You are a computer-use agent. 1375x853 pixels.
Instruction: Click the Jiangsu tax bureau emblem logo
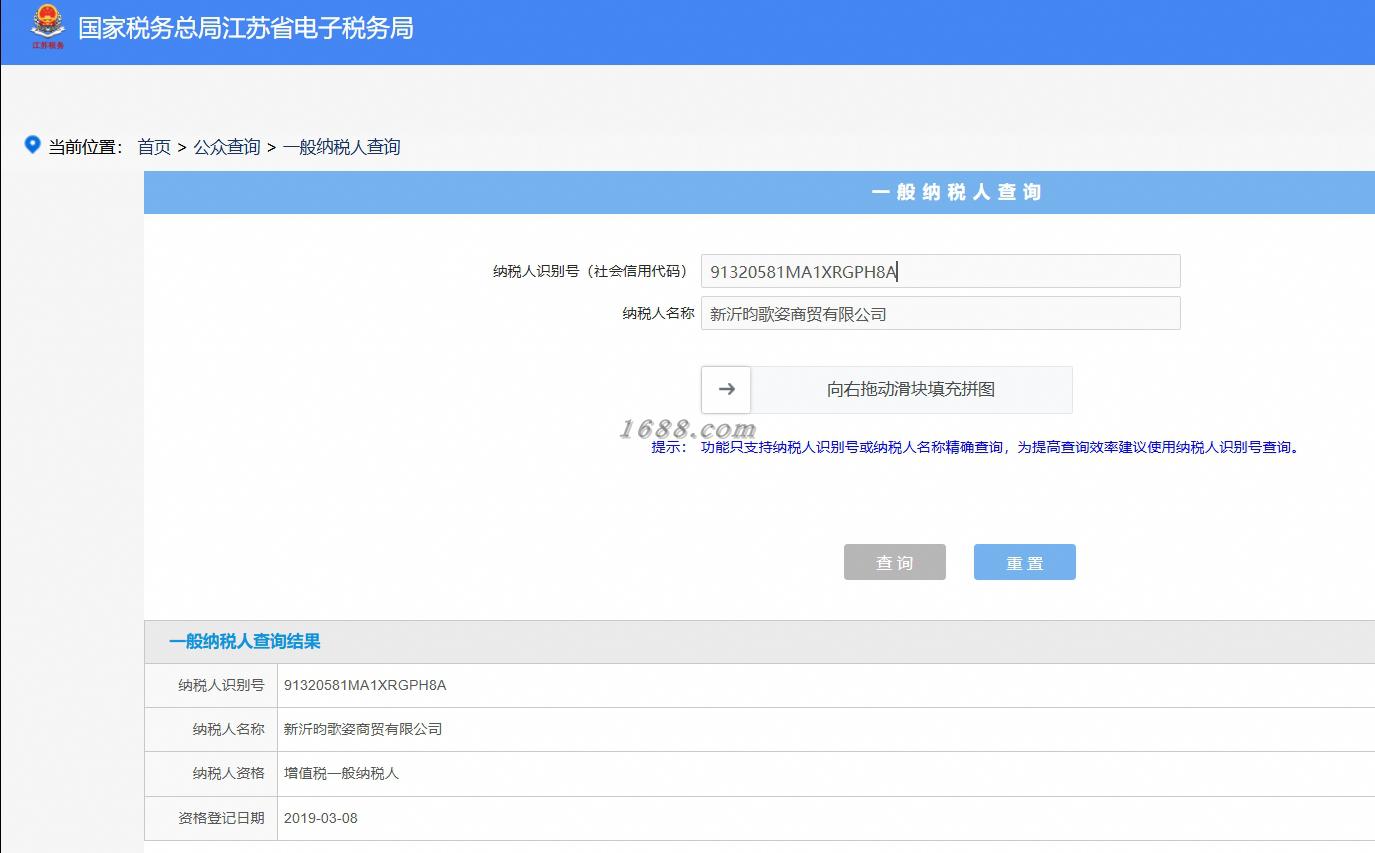click(x=47, y=27)
